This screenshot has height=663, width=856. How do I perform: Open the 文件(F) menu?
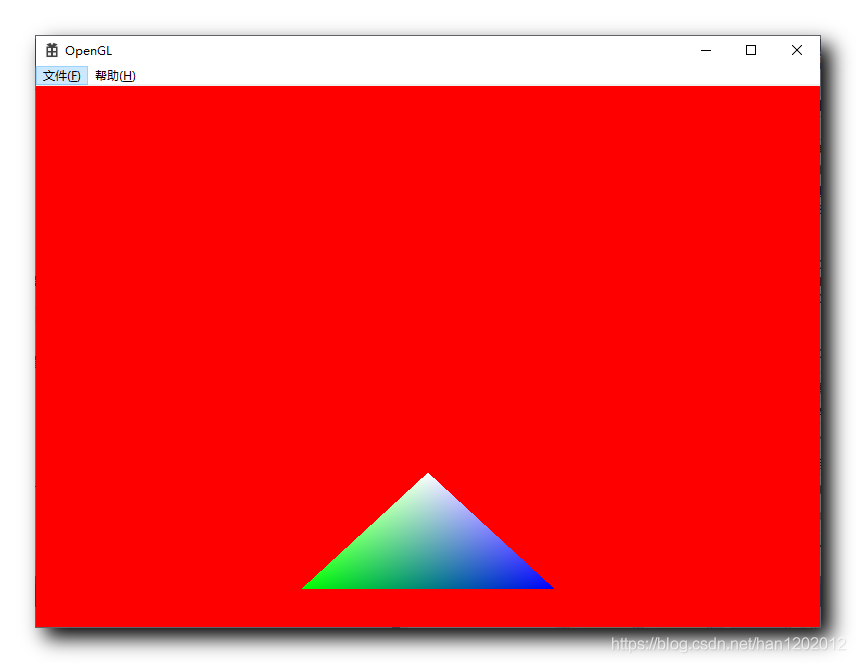point(62,76)
